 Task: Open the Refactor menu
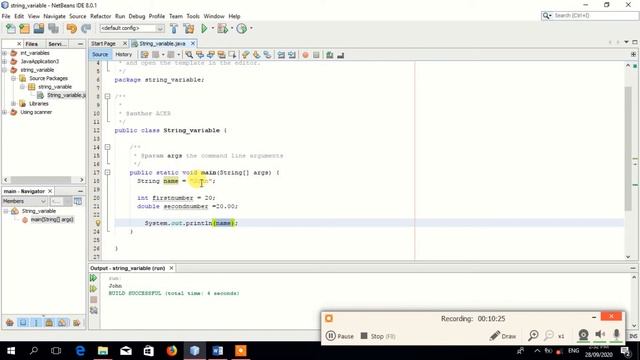(100, 16)
